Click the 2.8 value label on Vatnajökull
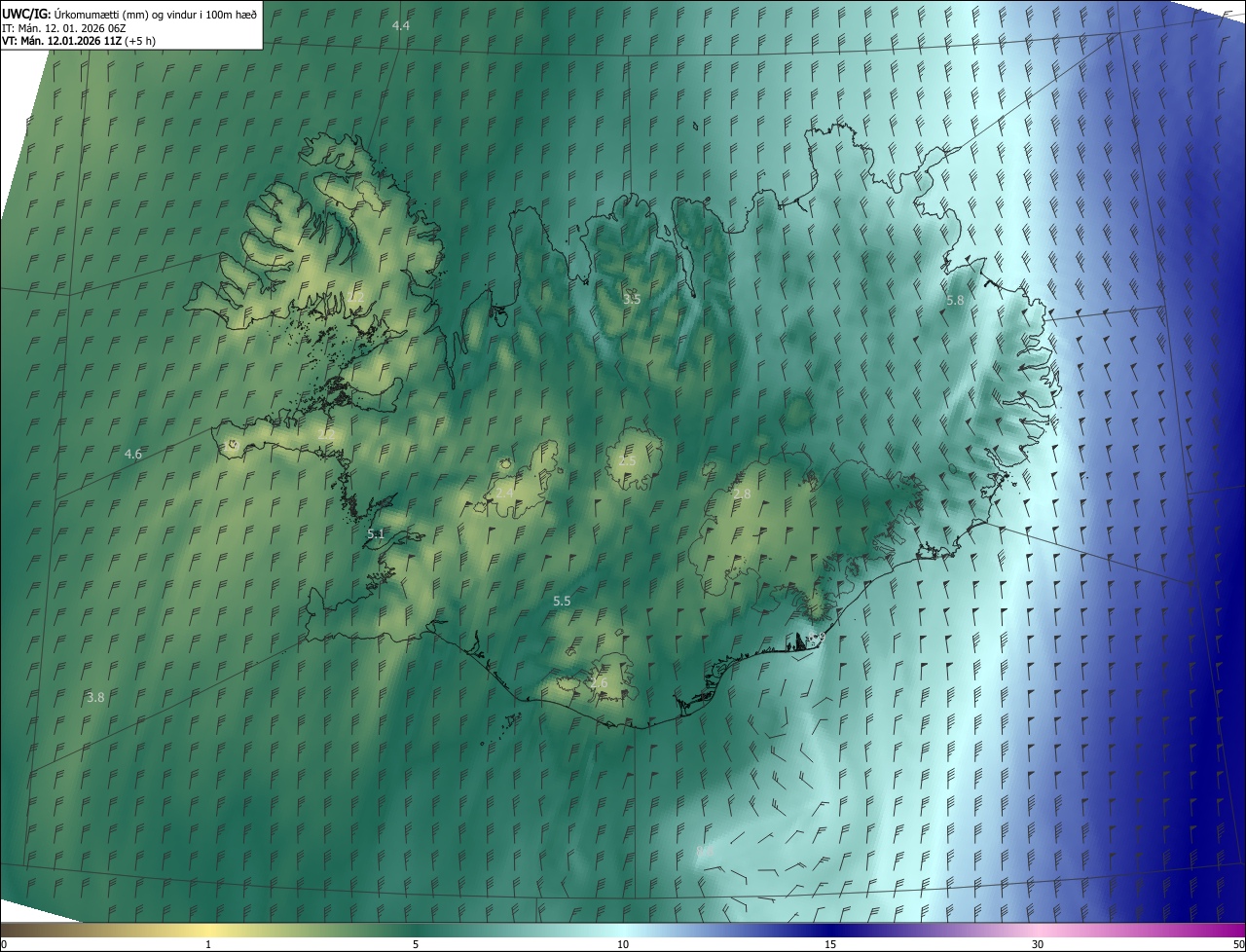The width and height of the screenshot is (1246, 952). 742,494
